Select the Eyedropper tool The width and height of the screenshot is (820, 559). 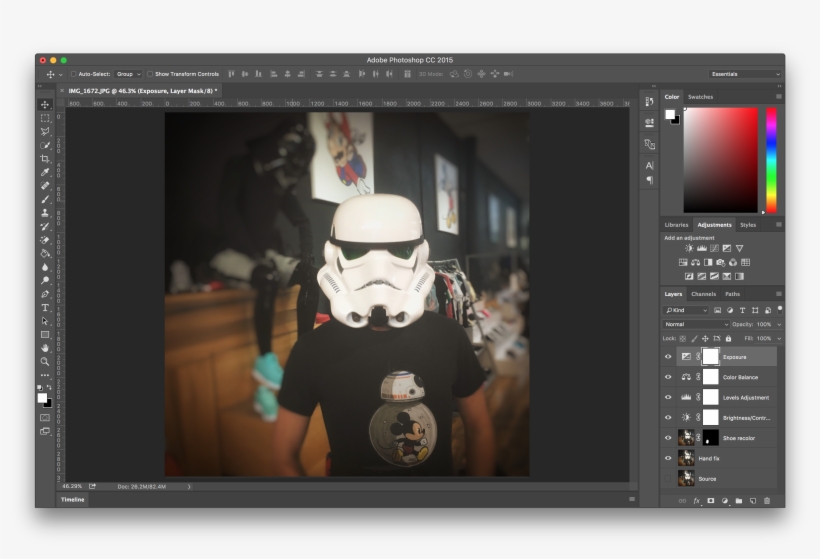click(45, 172)
